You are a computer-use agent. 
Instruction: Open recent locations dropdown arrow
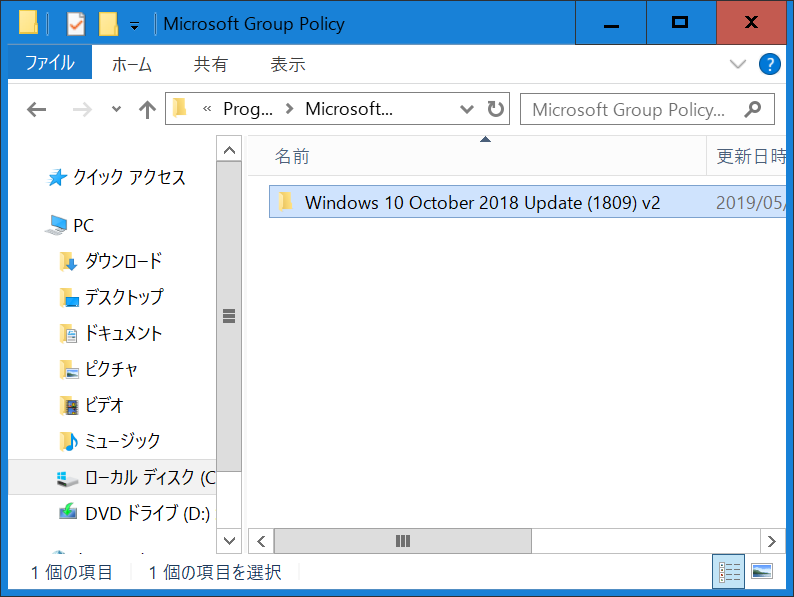pyautogui.click(x=116, y=109)
